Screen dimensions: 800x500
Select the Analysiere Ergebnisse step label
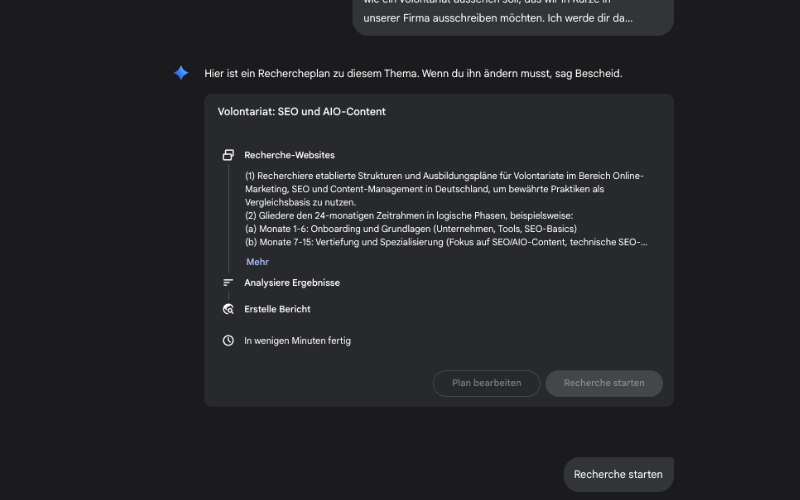(292, 283)
